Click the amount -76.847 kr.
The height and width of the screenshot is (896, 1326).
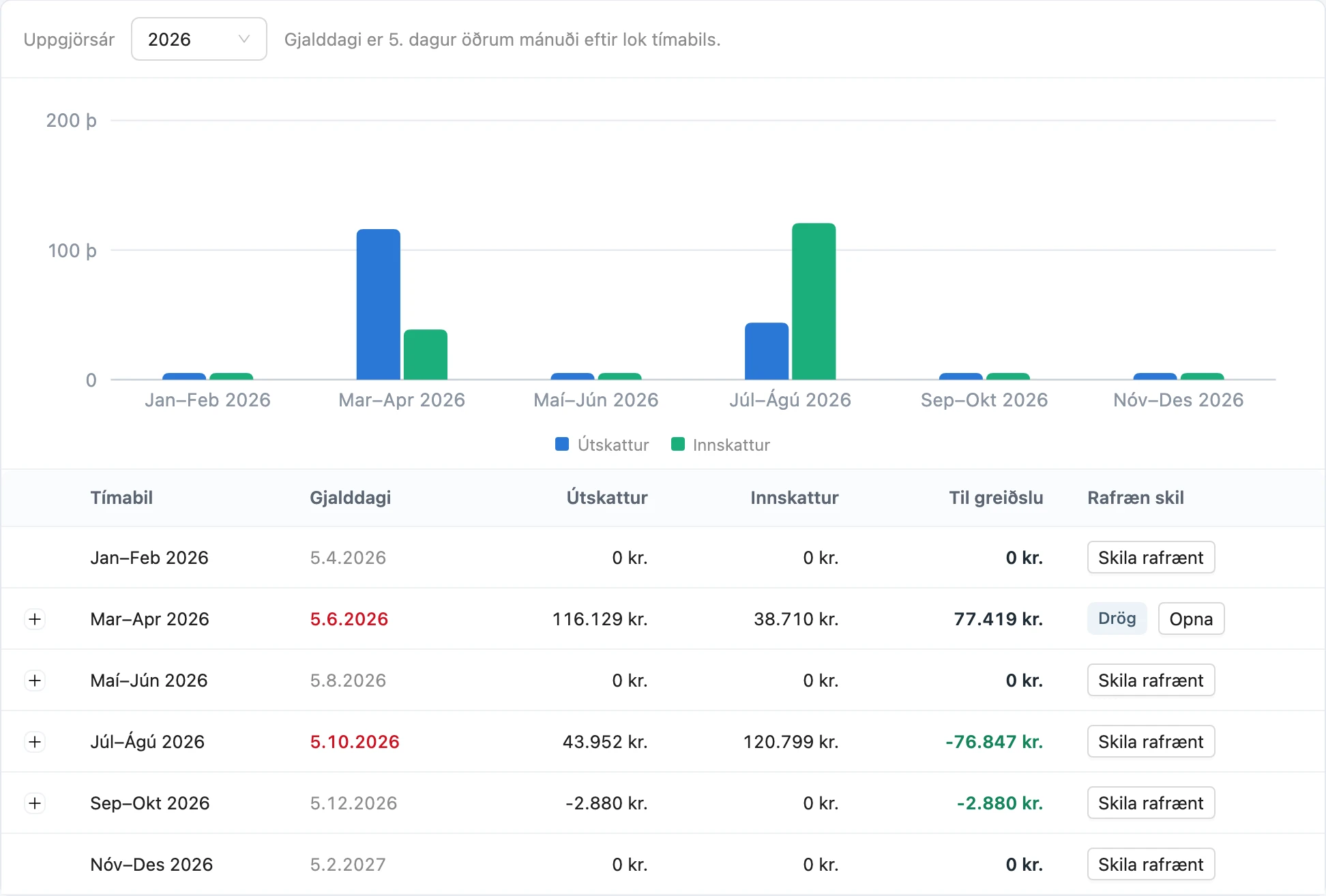pyautogui.click(x=994, y=742)
